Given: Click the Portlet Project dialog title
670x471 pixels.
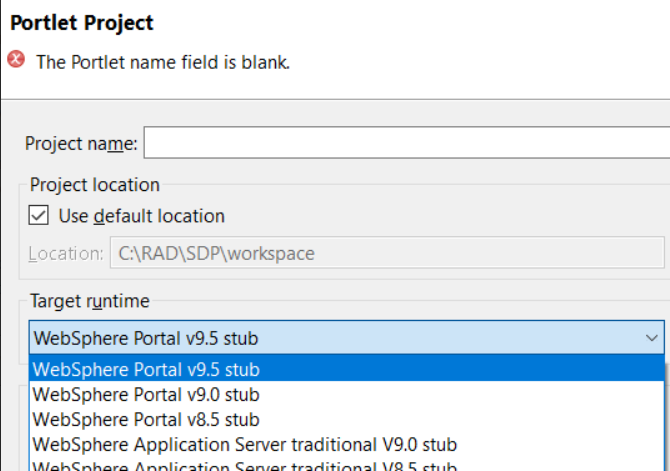Looking at the screenshot, I should 81,22.
